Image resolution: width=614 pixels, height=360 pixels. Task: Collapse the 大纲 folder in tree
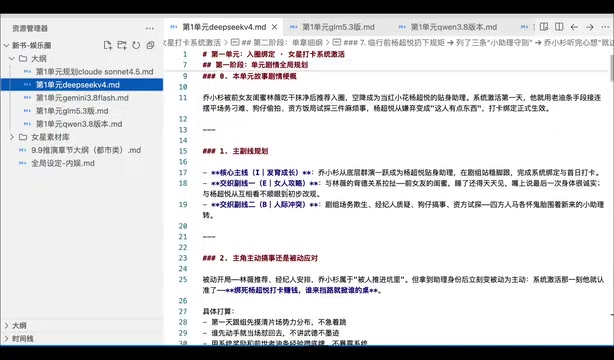pyautogui.click(x=12, y=58)
